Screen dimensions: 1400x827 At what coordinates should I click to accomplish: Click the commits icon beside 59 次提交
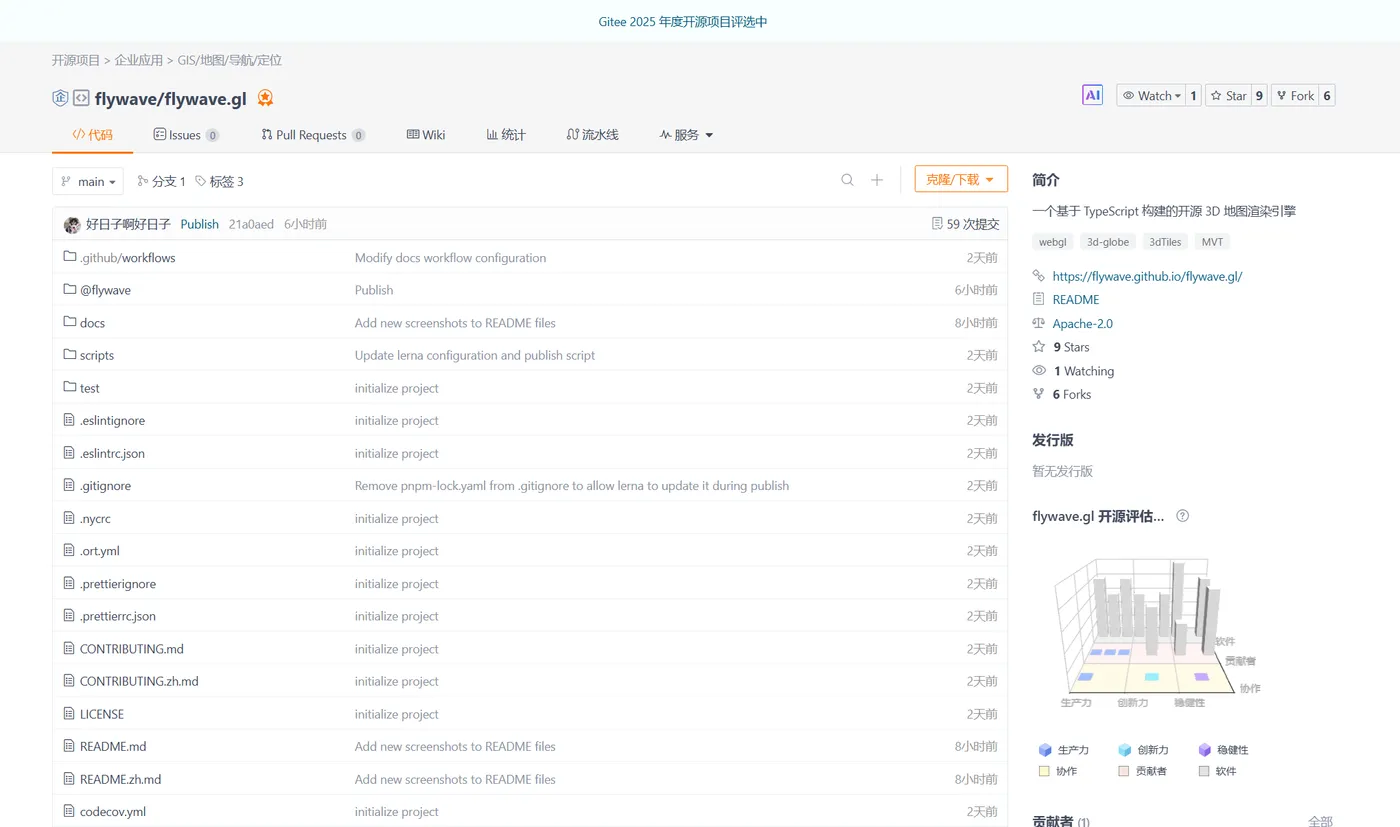(937, 224)
